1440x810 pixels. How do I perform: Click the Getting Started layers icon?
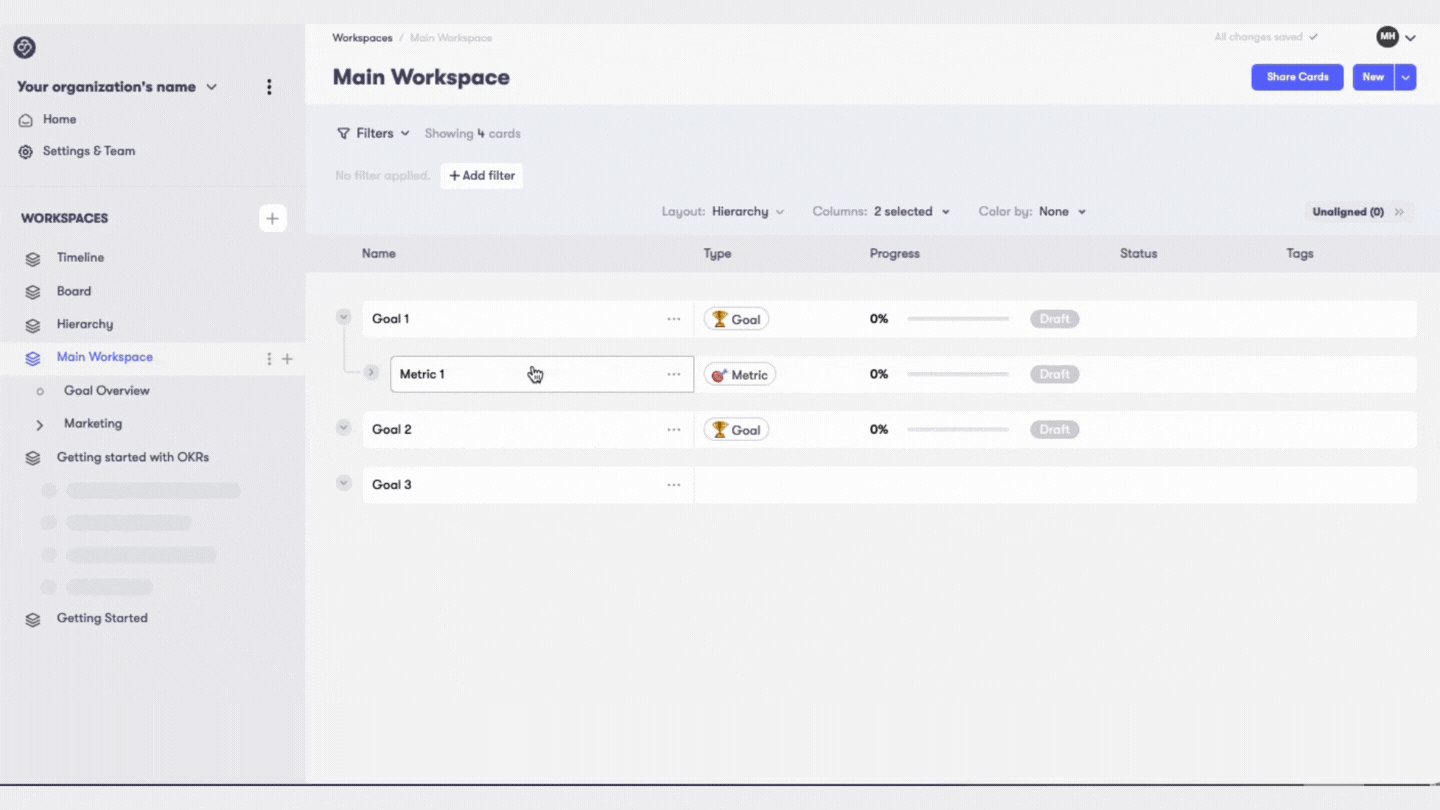[x=33, y=619]
